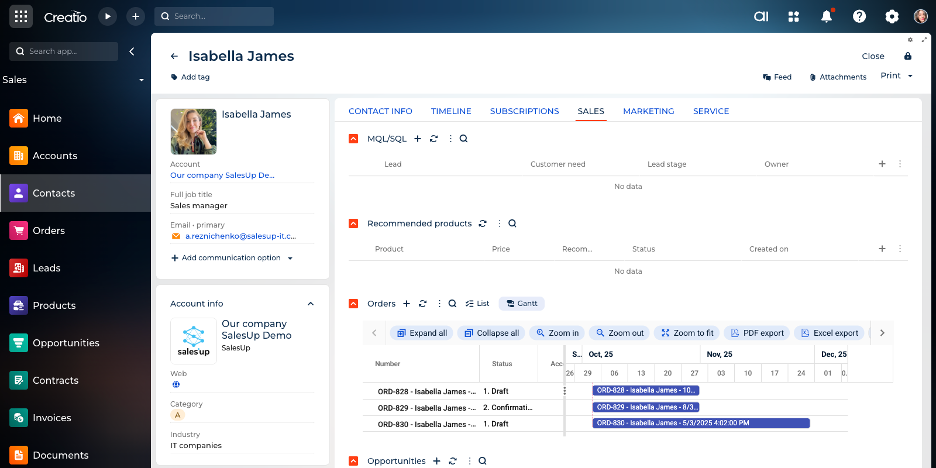
Task: Switch Orders view to Gantt
Action: (522, 303)
